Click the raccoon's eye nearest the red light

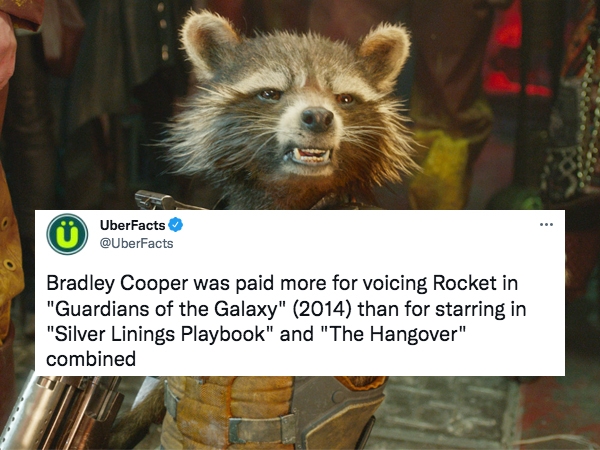(344, 99)
